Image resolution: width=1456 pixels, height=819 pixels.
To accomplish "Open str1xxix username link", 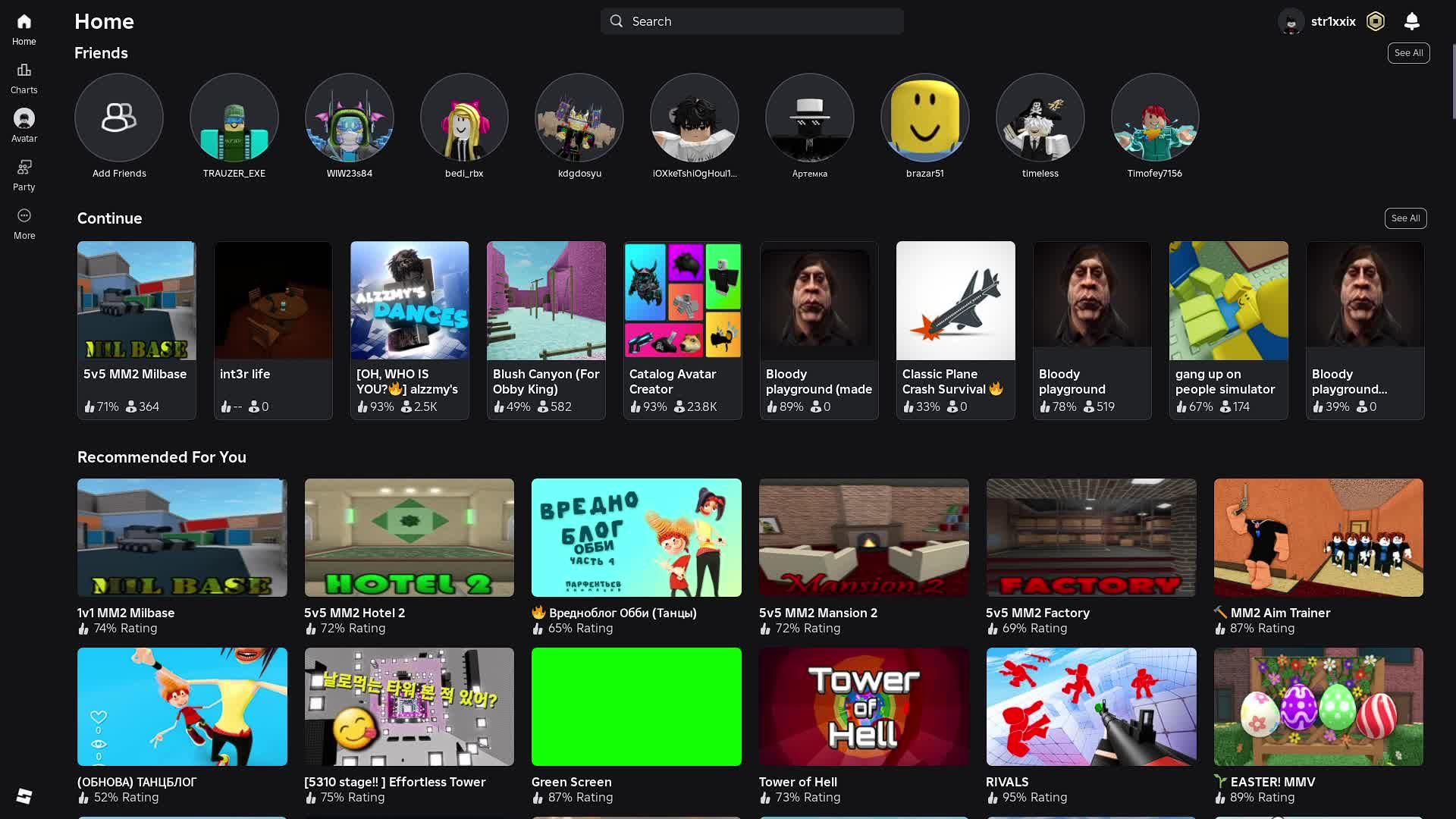I will 1333,21.
